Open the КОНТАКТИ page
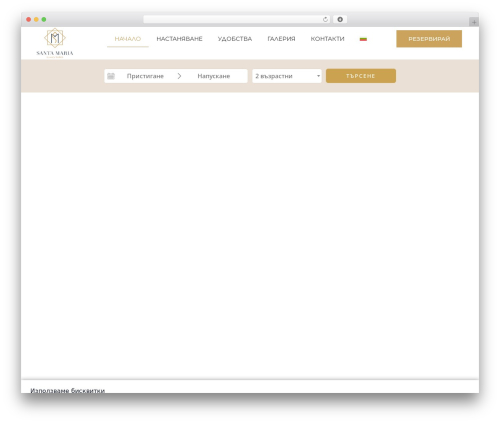Viewport: 500px width, 423px height. coord(327,39)
